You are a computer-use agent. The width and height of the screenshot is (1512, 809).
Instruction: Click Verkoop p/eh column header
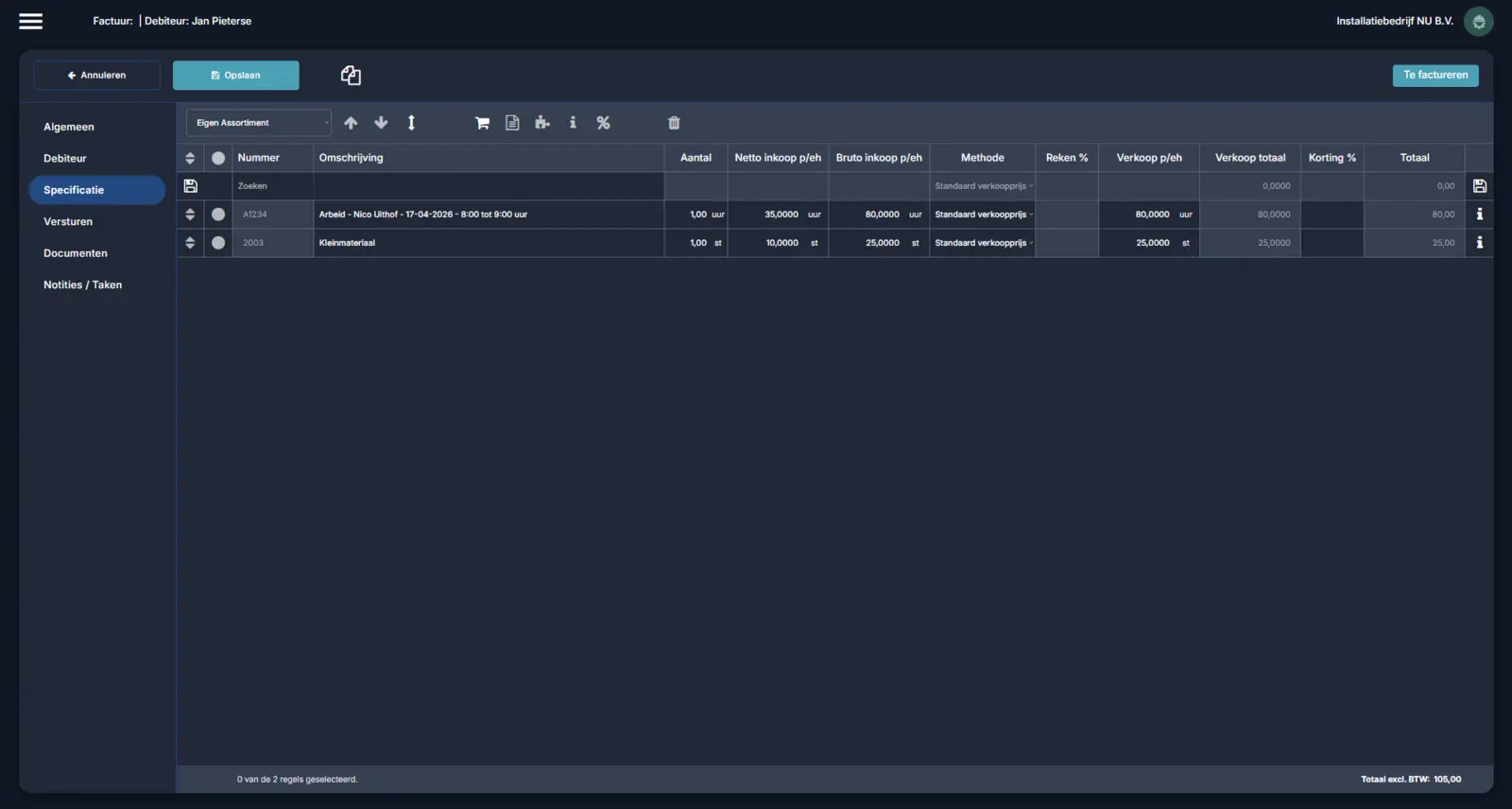pos(1149,158)
